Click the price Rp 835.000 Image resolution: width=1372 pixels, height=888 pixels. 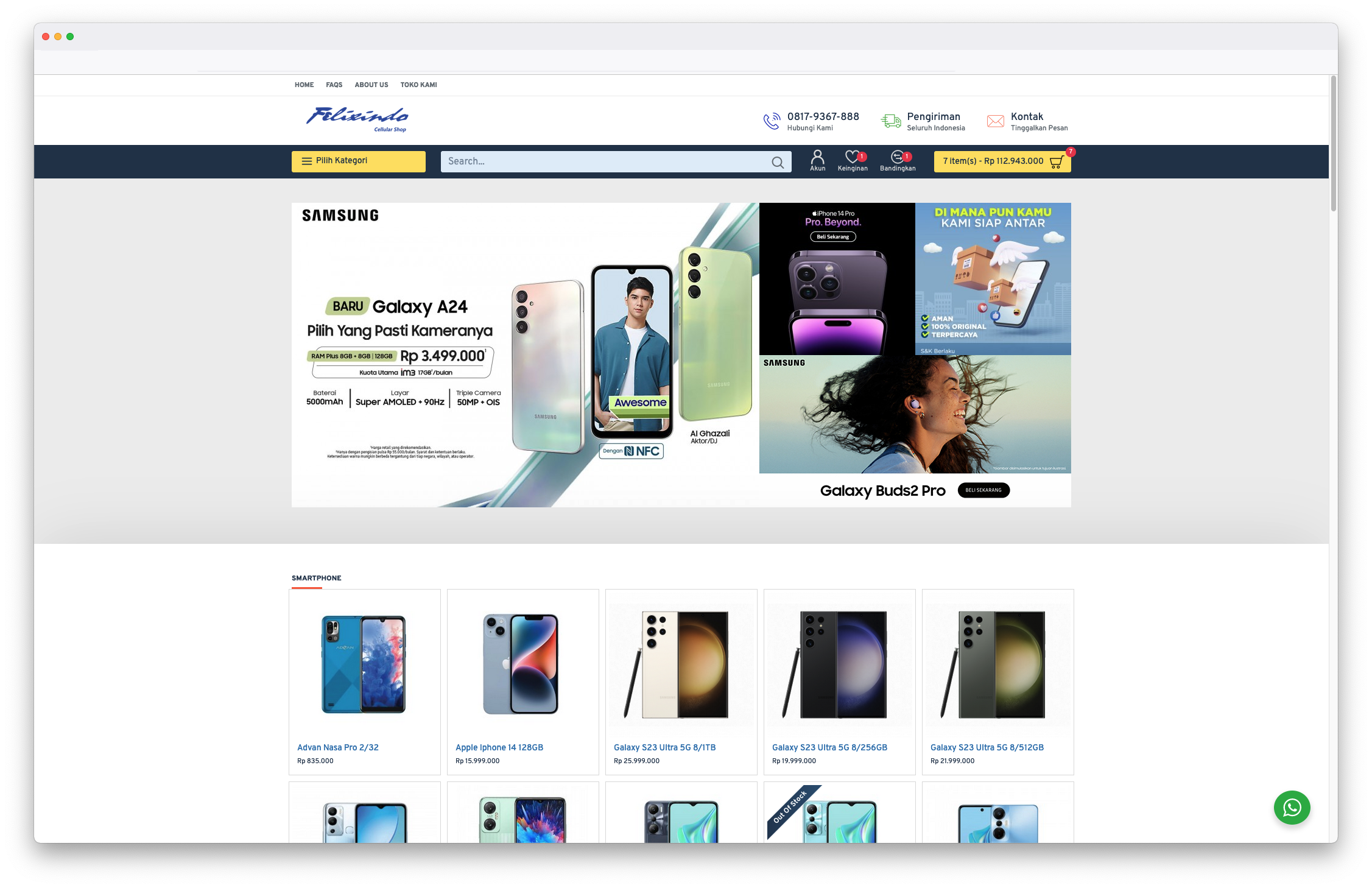(315, 761)
